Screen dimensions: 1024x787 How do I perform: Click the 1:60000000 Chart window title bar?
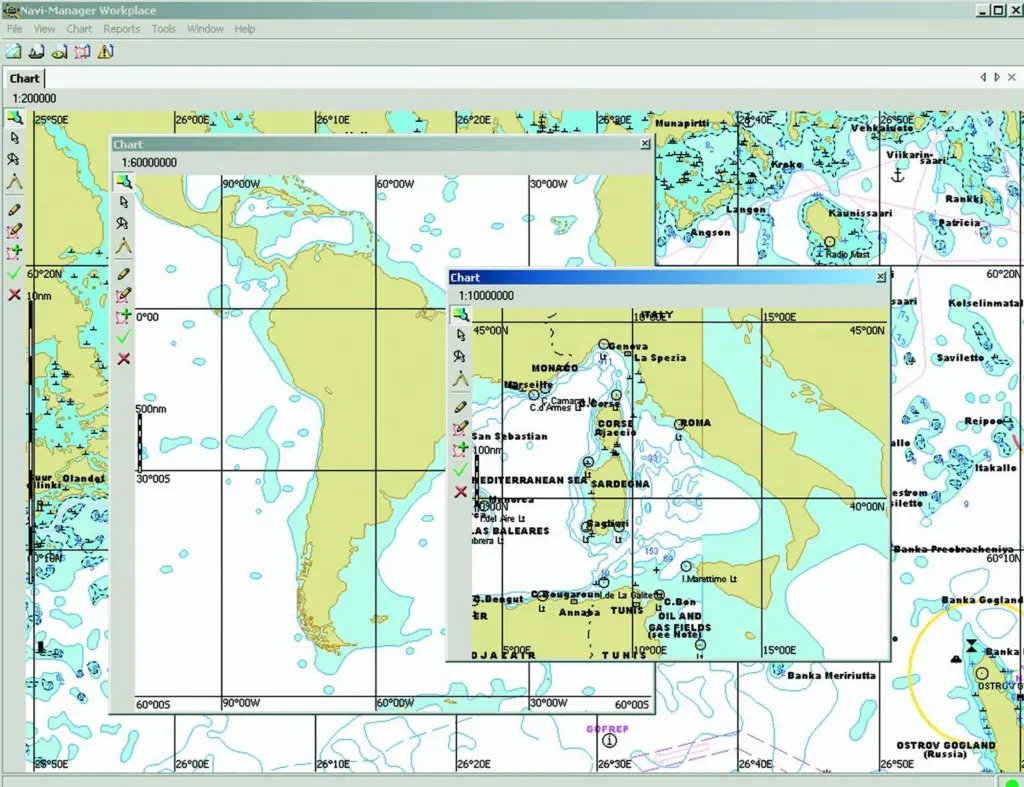381,144
